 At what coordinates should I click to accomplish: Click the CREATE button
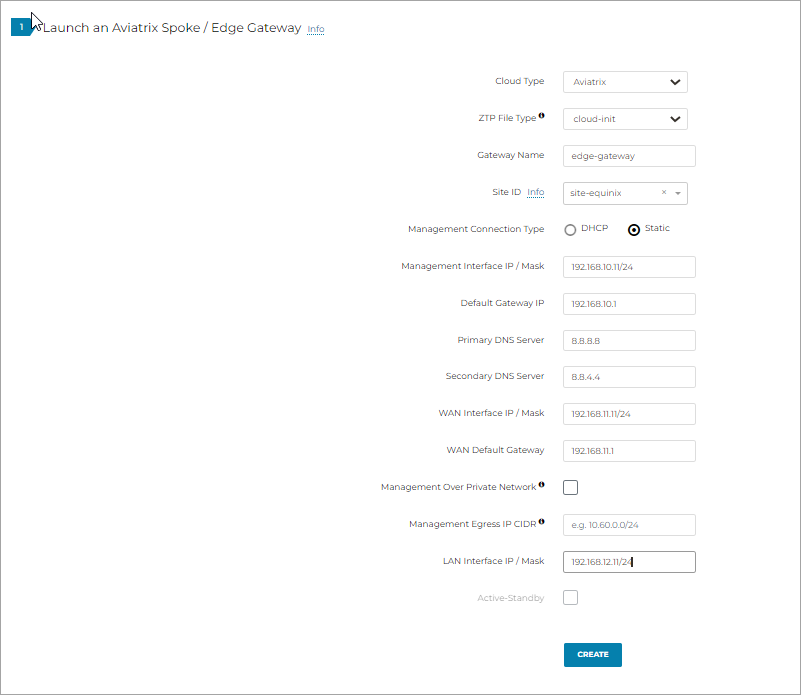point(592,654)
